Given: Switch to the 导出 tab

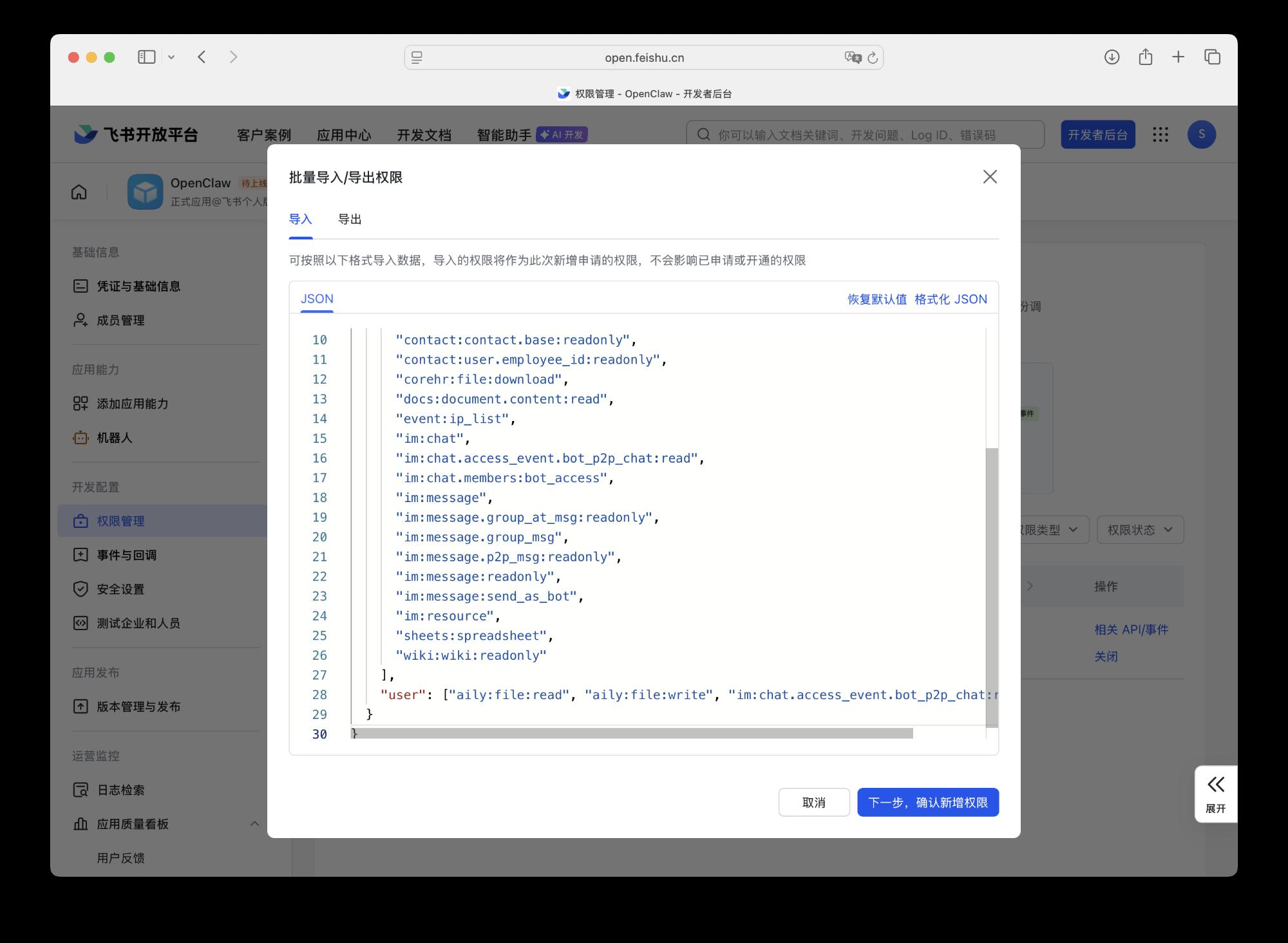Looking at the screenshot, I should 350,219.
